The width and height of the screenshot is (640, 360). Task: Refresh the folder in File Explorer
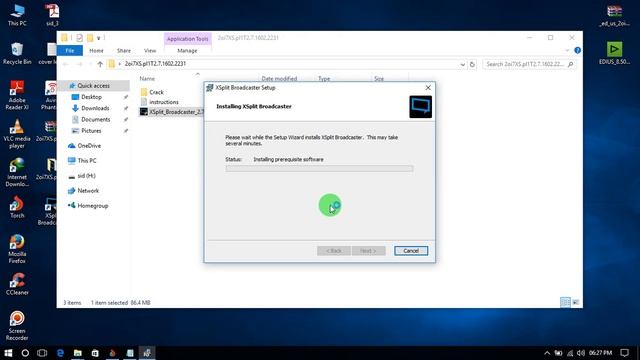(x=472, y=64)
